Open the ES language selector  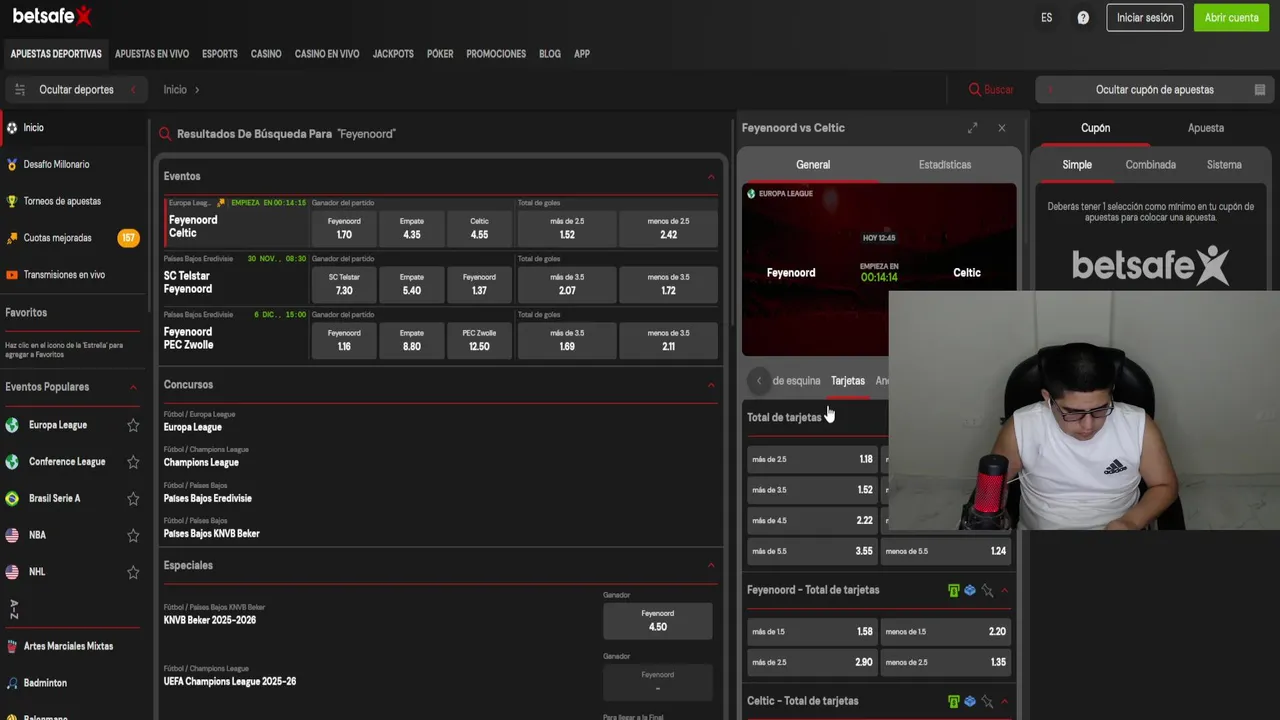tap(1046, 18)
